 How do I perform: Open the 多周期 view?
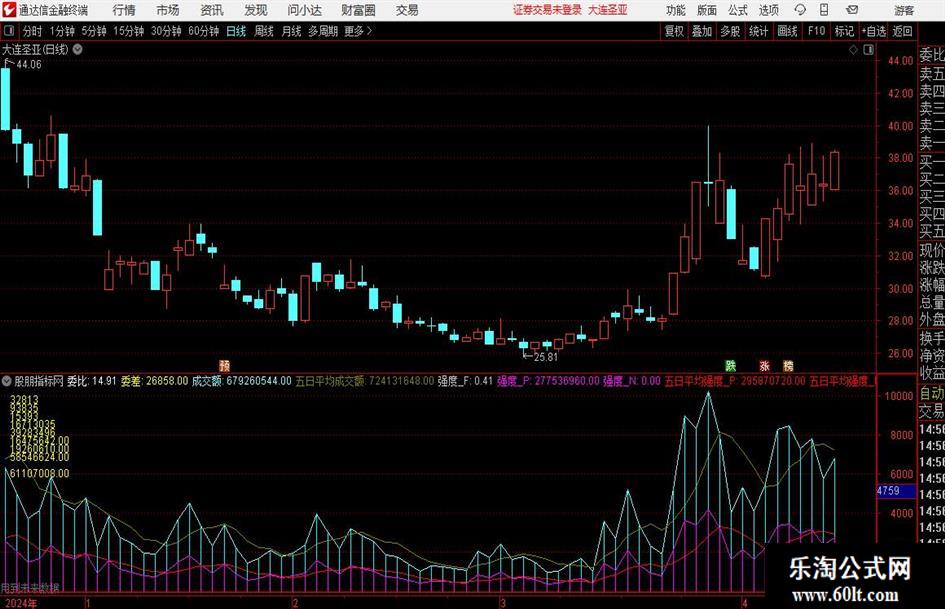pyautogui.click(x=323, y=31)
